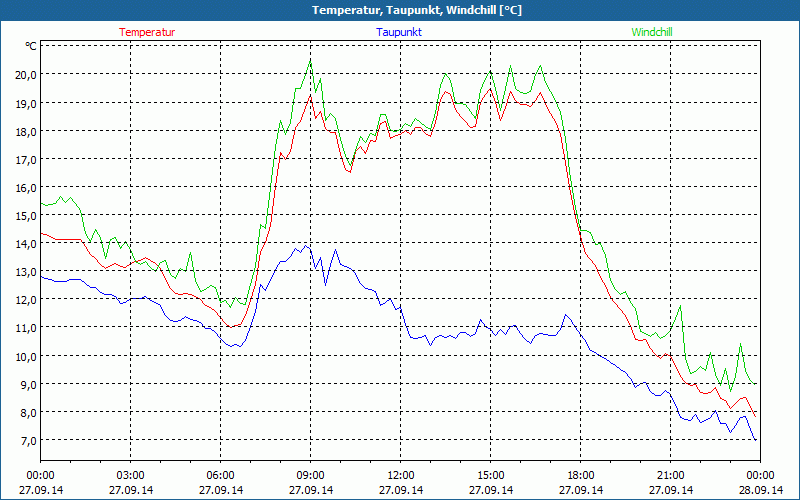Click the 28.09.14 date label
Viewport: 800px width, 500px height.
point(760,490)
